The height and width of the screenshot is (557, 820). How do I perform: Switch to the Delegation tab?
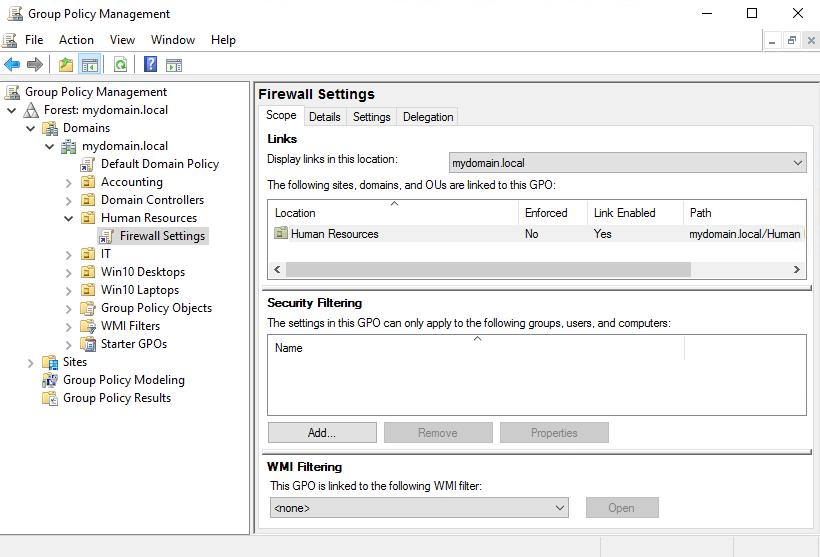pyautogui.click(x=428, y=117)
